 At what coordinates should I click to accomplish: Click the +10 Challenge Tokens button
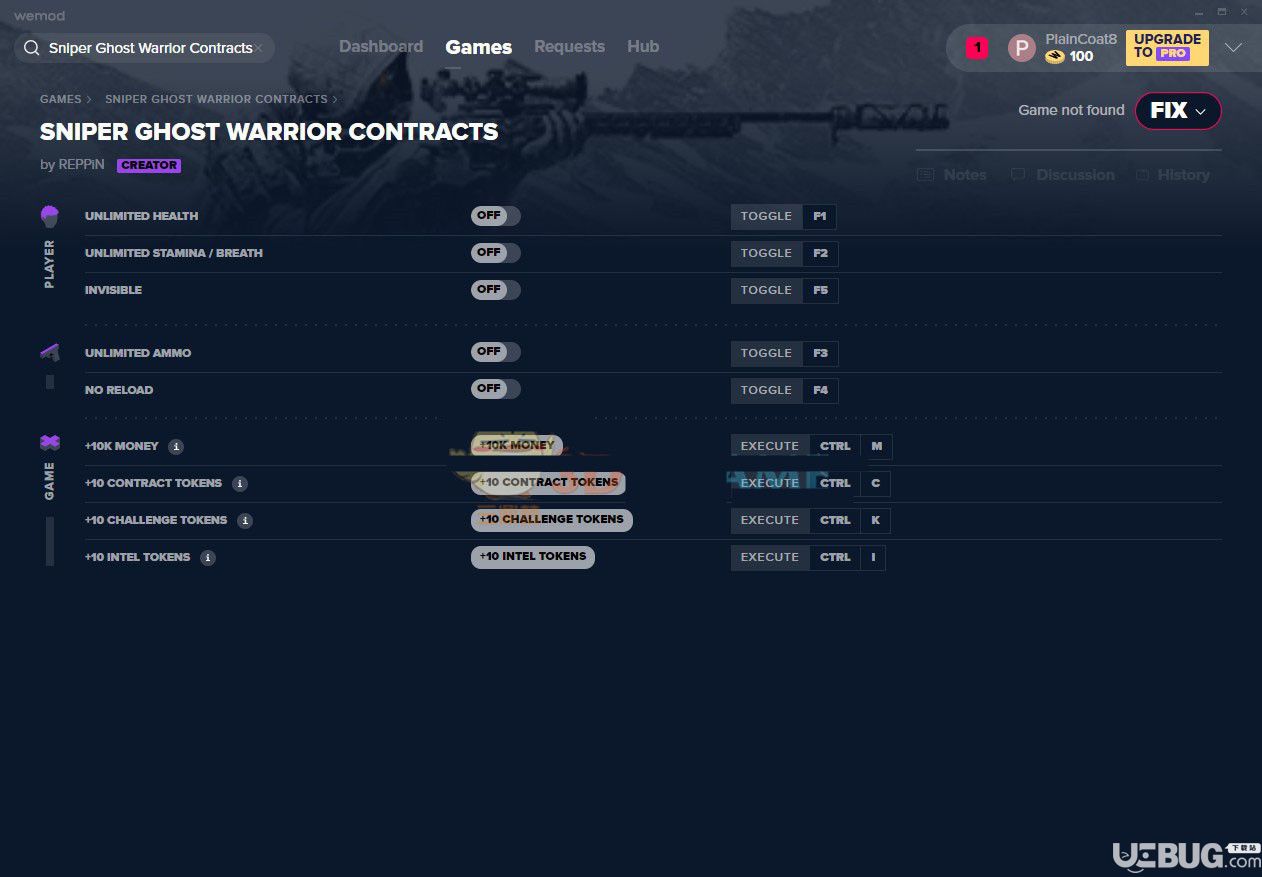552,520
